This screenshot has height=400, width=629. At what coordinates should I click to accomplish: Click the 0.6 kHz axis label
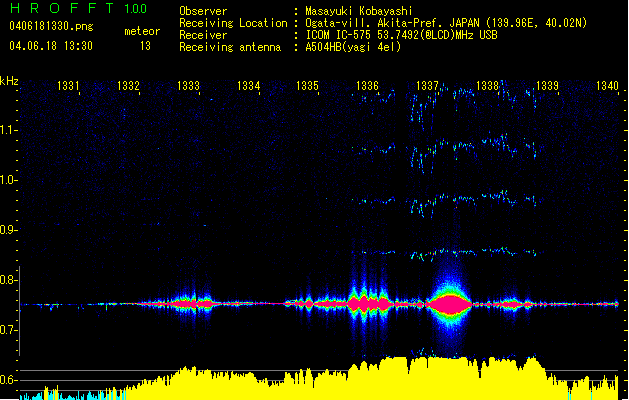coord(8,380)
